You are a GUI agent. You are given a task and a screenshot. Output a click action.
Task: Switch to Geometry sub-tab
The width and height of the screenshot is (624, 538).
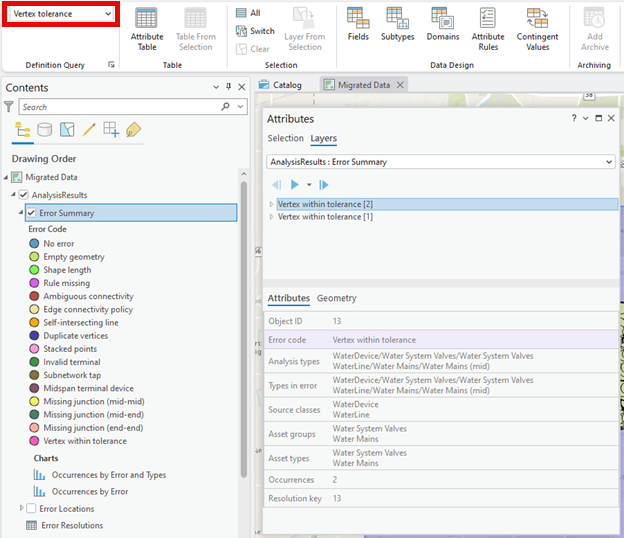pyautogui.click(x=337, y=298)
